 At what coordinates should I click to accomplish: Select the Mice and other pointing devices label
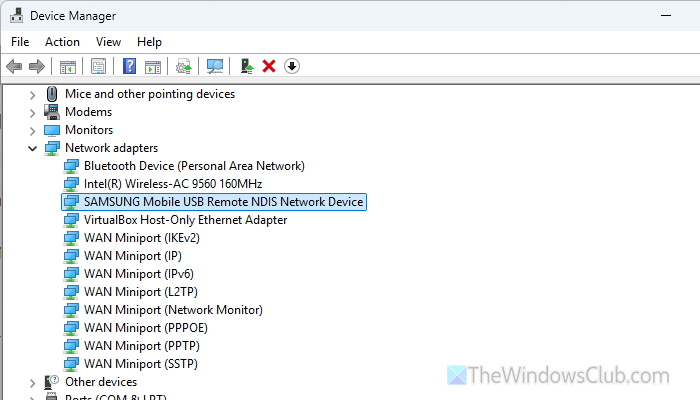pyautogui.click(x=150, y=94)
